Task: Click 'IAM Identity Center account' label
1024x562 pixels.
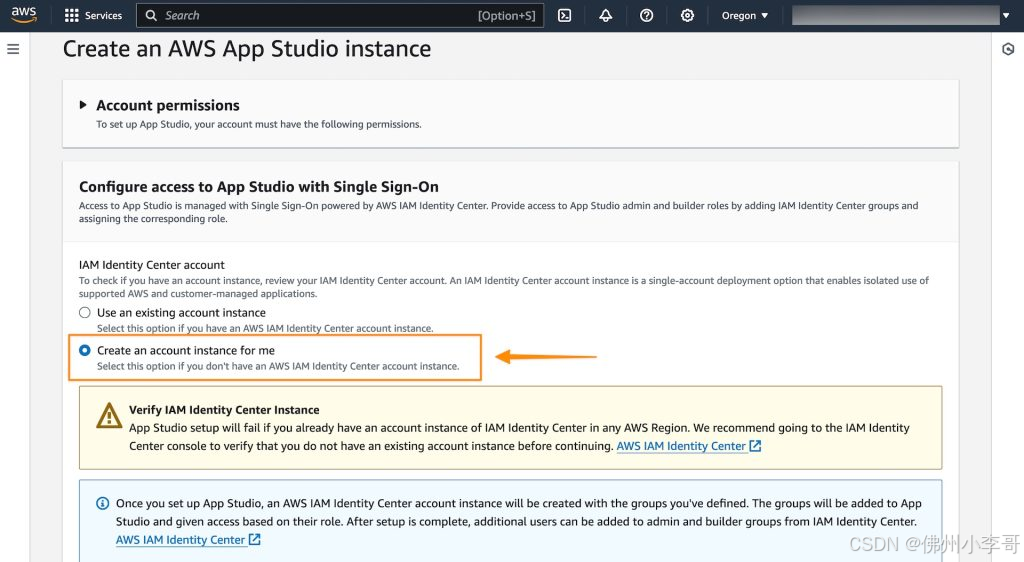Action: click(x=152, y=265)
